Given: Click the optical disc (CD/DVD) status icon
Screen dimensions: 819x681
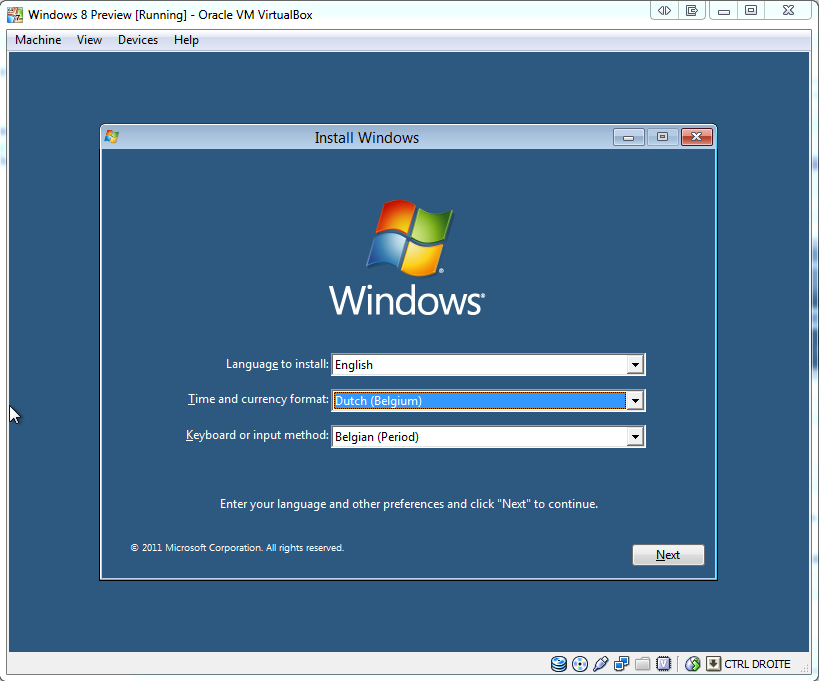Looking at the screenshot, I should 579,664.
